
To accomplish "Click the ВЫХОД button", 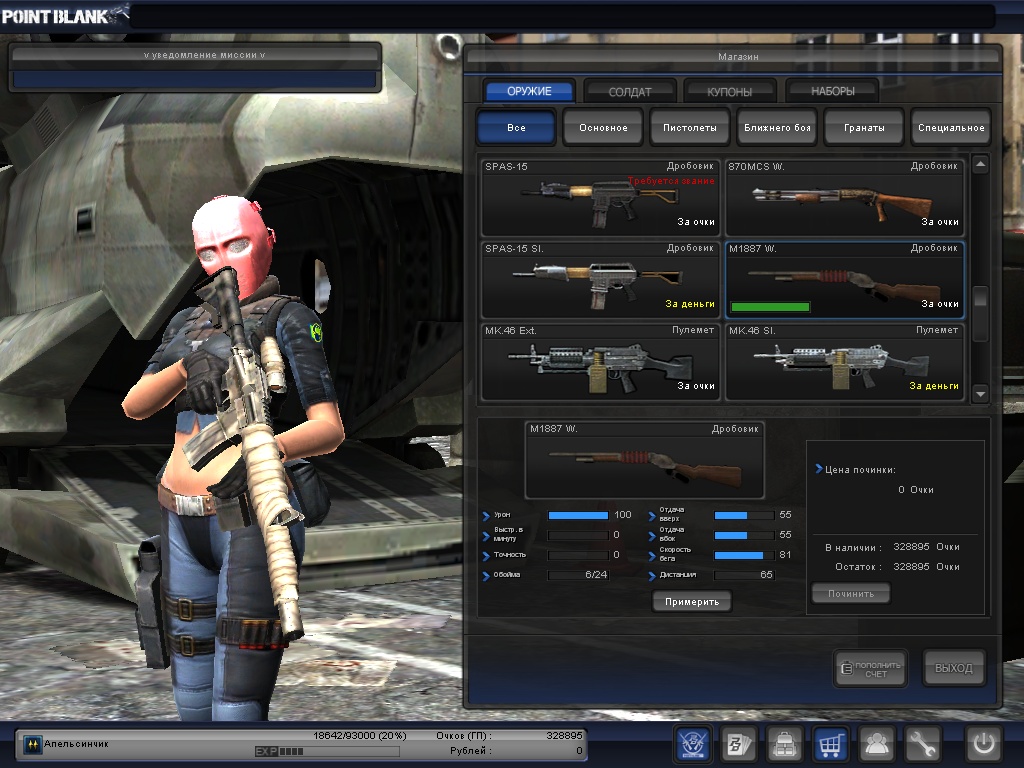I will tap(953, 668).
